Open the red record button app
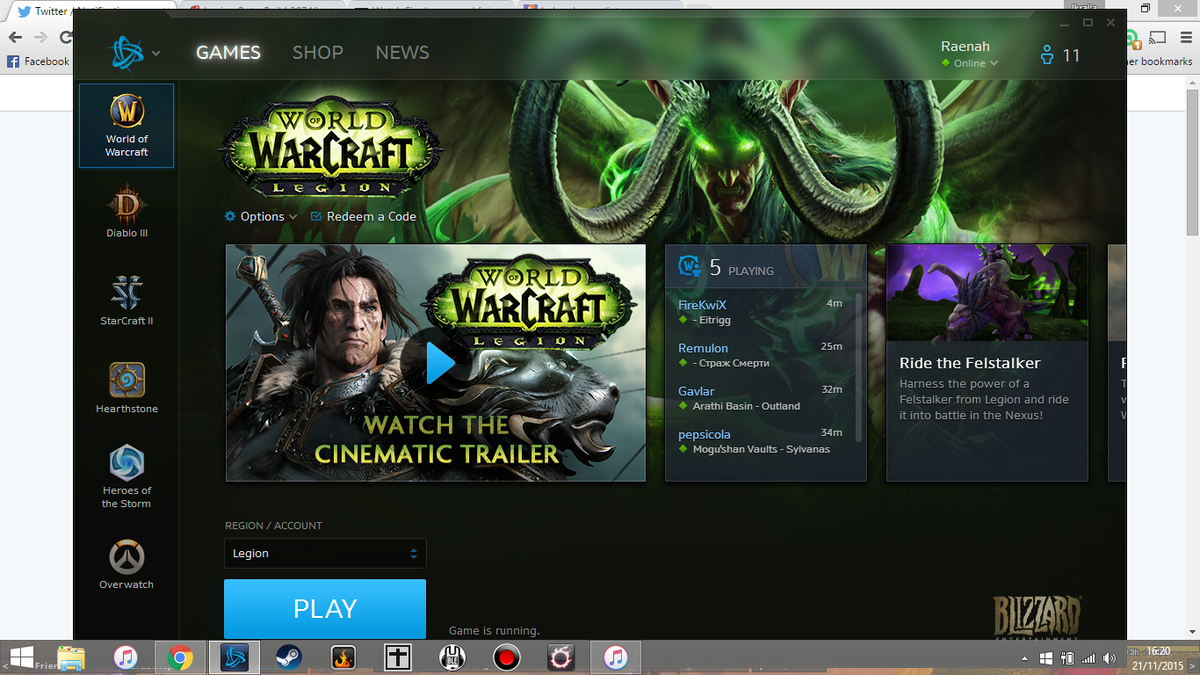The image size is (1200, 675). tap(507, 658)
